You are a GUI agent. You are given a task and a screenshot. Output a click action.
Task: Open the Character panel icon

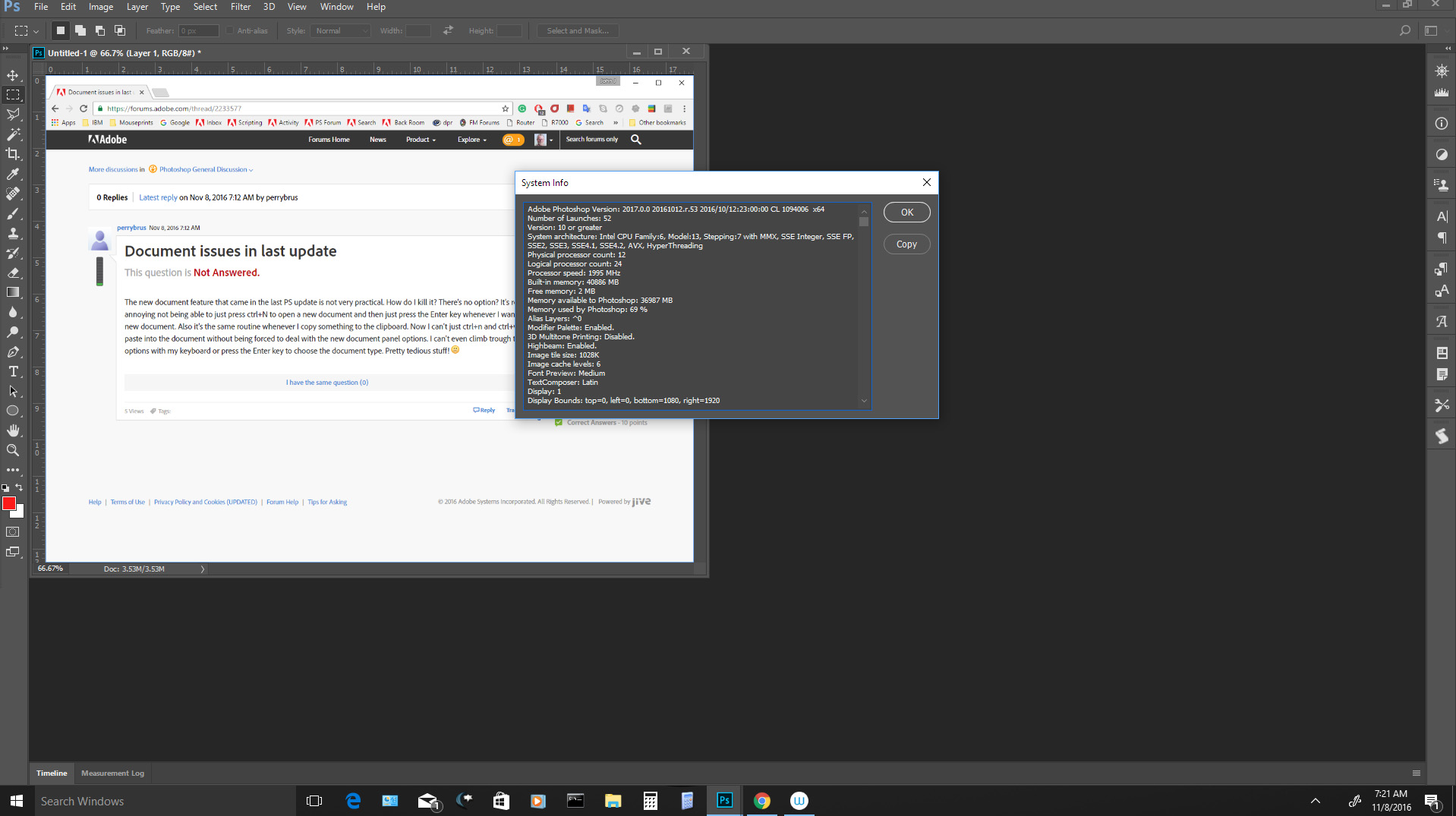(1442, 216)
